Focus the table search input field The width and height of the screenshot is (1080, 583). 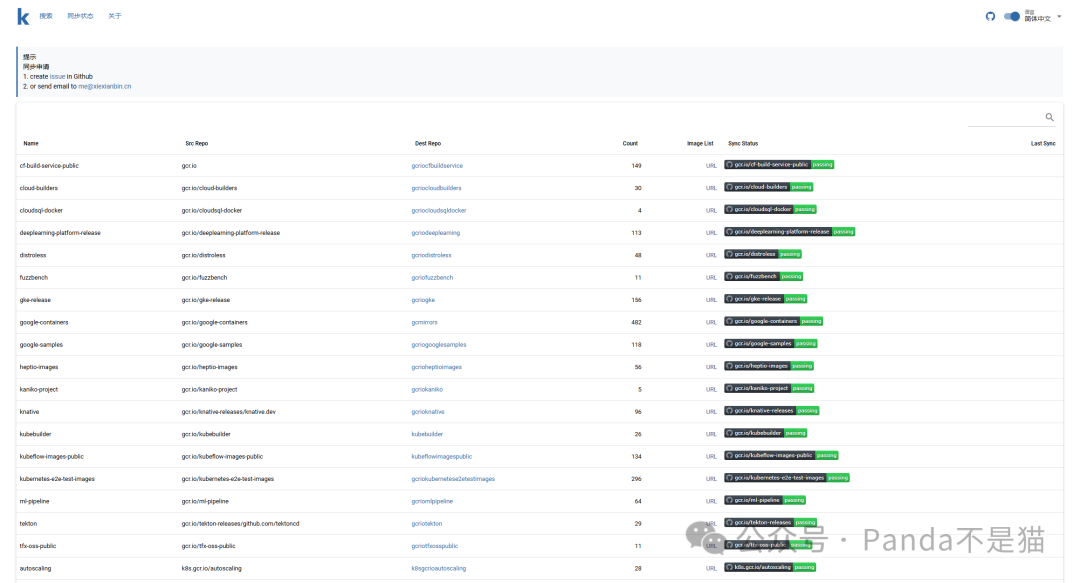point(1006,118)
